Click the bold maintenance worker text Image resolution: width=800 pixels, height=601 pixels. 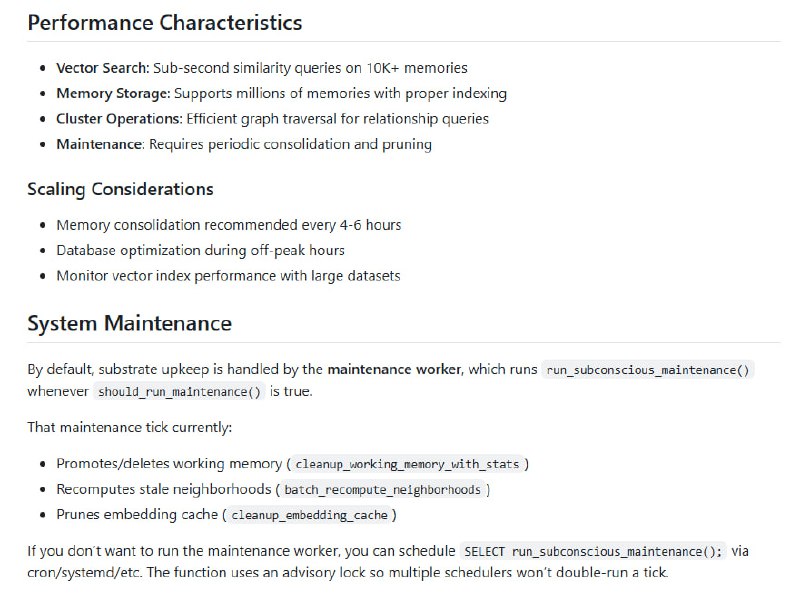coord(394,369)
